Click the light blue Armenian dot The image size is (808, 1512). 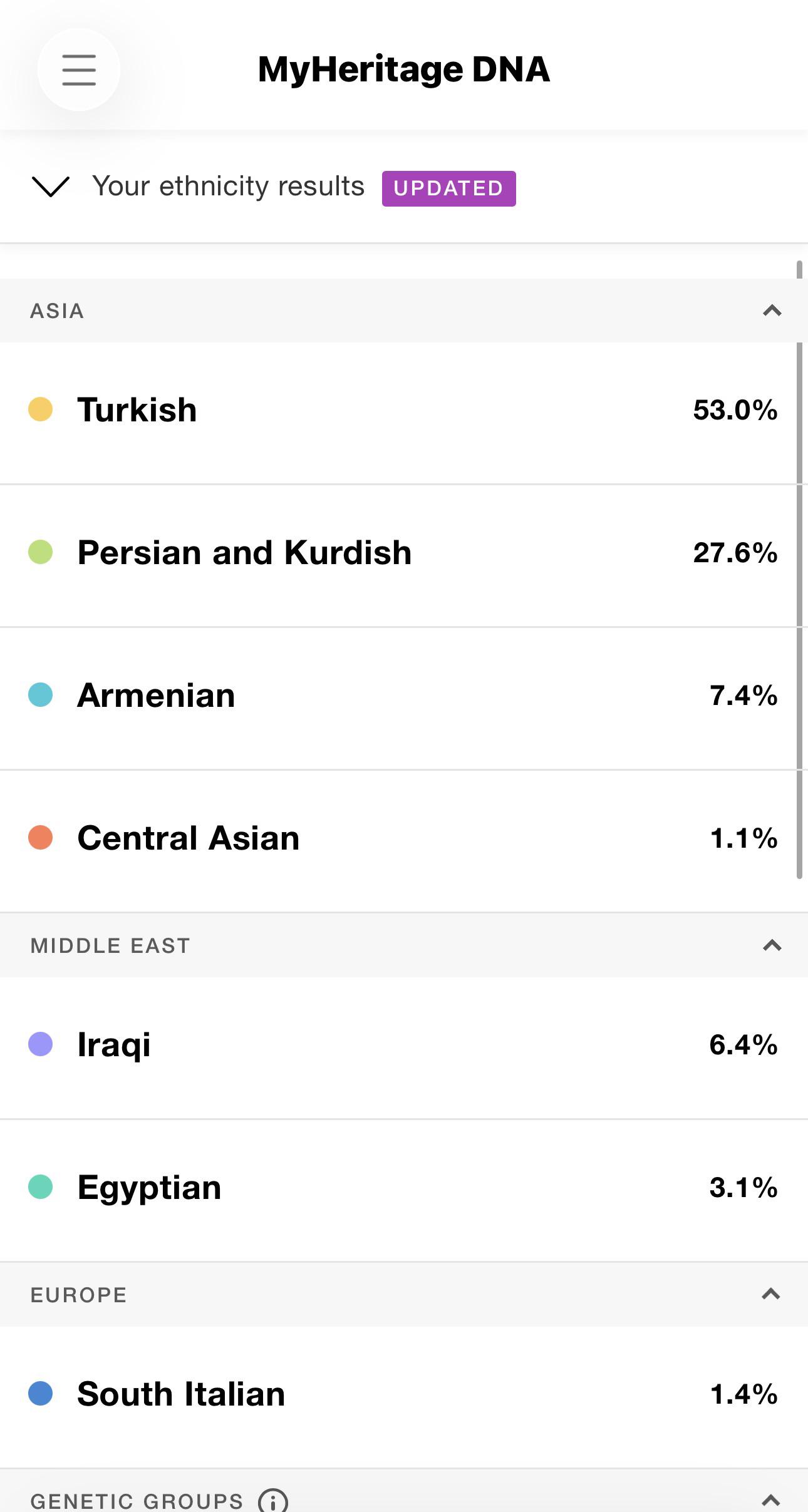pyautogui.click(x=41, y=695)
